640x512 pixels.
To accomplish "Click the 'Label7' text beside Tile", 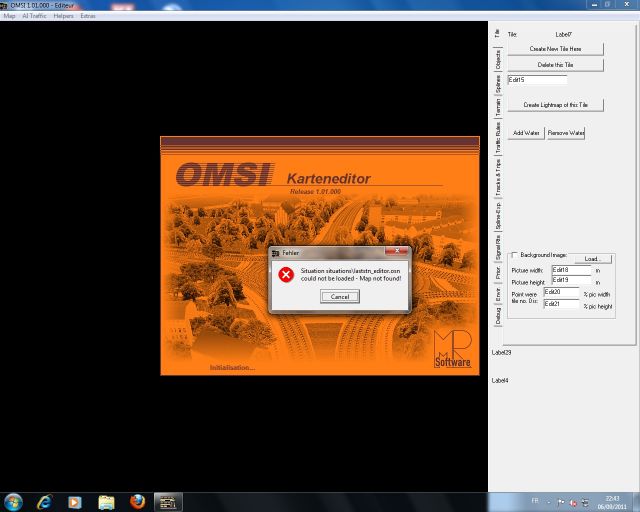I will (564, 35).
